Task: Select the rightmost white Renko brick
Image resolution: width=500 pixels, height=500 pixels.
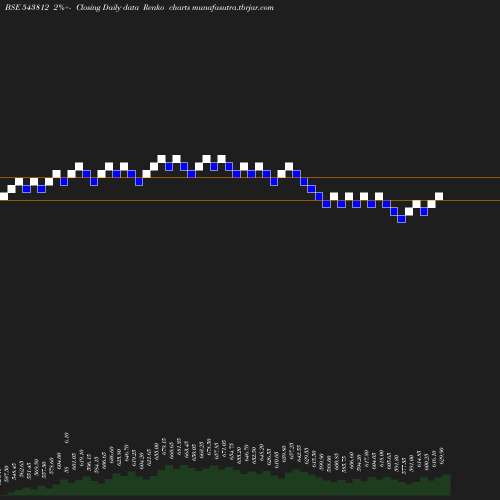Action: (439, 196)
